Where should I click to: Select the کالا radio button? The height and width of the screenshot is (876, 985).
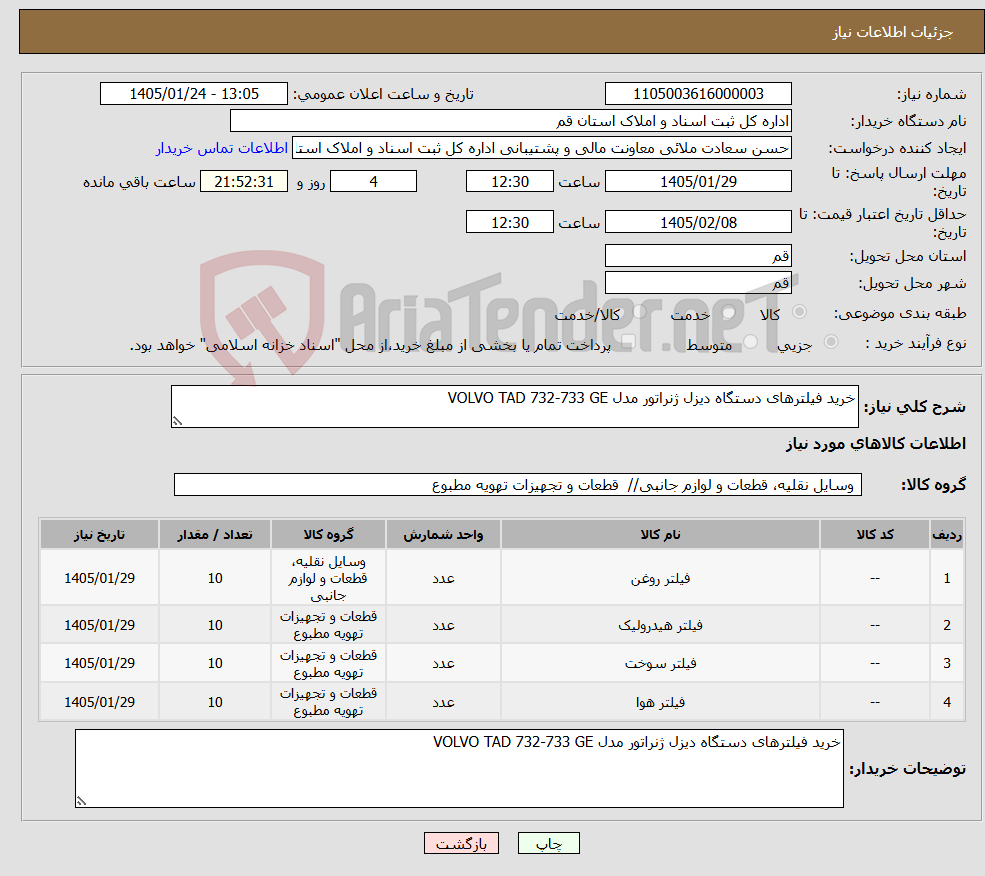800,312
